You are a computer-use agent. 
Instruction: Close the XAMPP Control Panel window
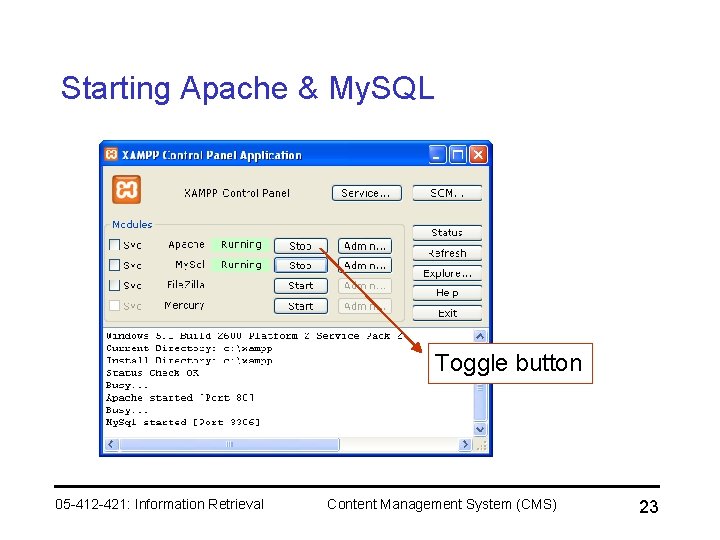tap(478, 155)
